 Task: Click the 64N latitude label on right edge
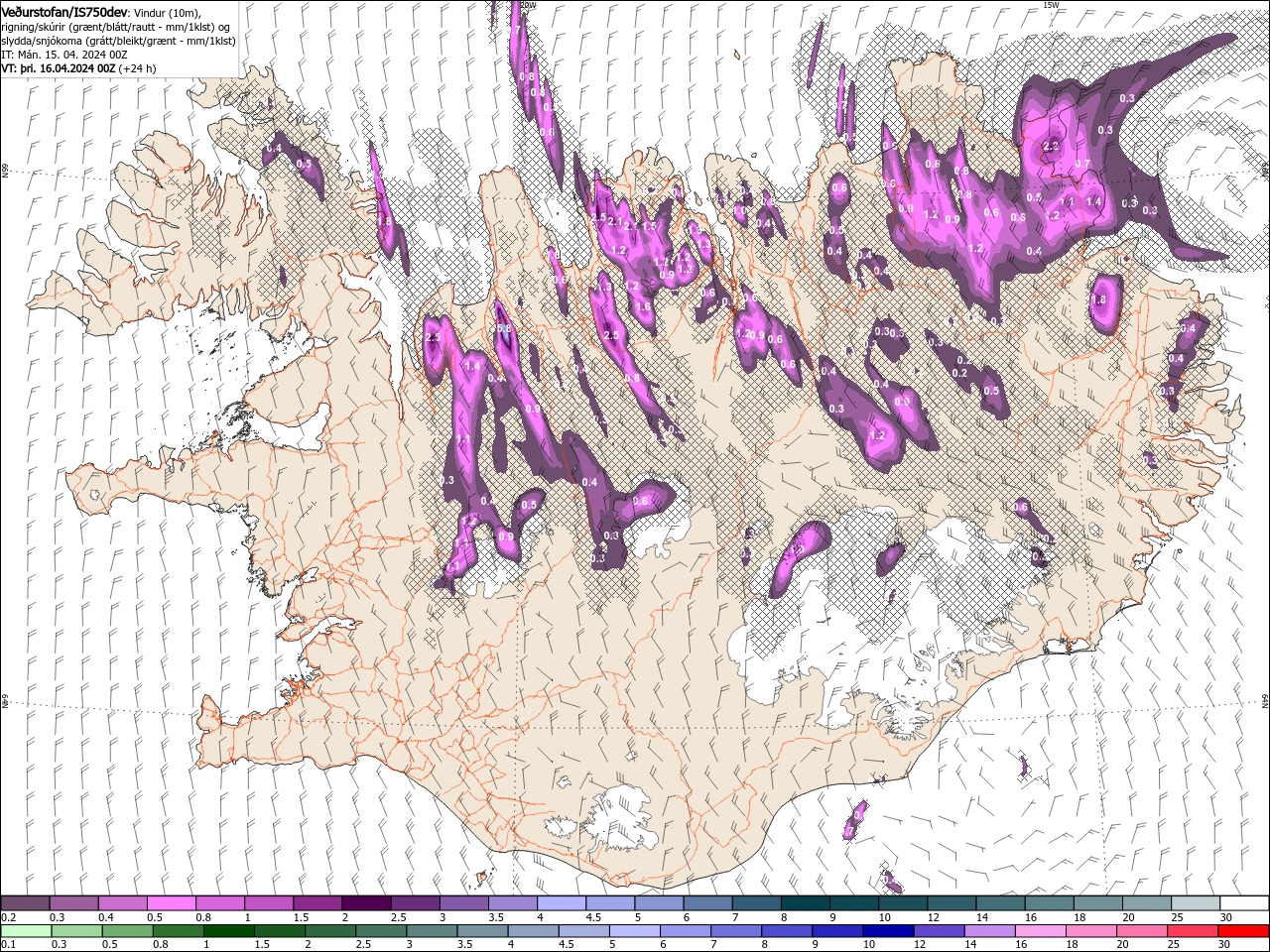point(1265,701)
